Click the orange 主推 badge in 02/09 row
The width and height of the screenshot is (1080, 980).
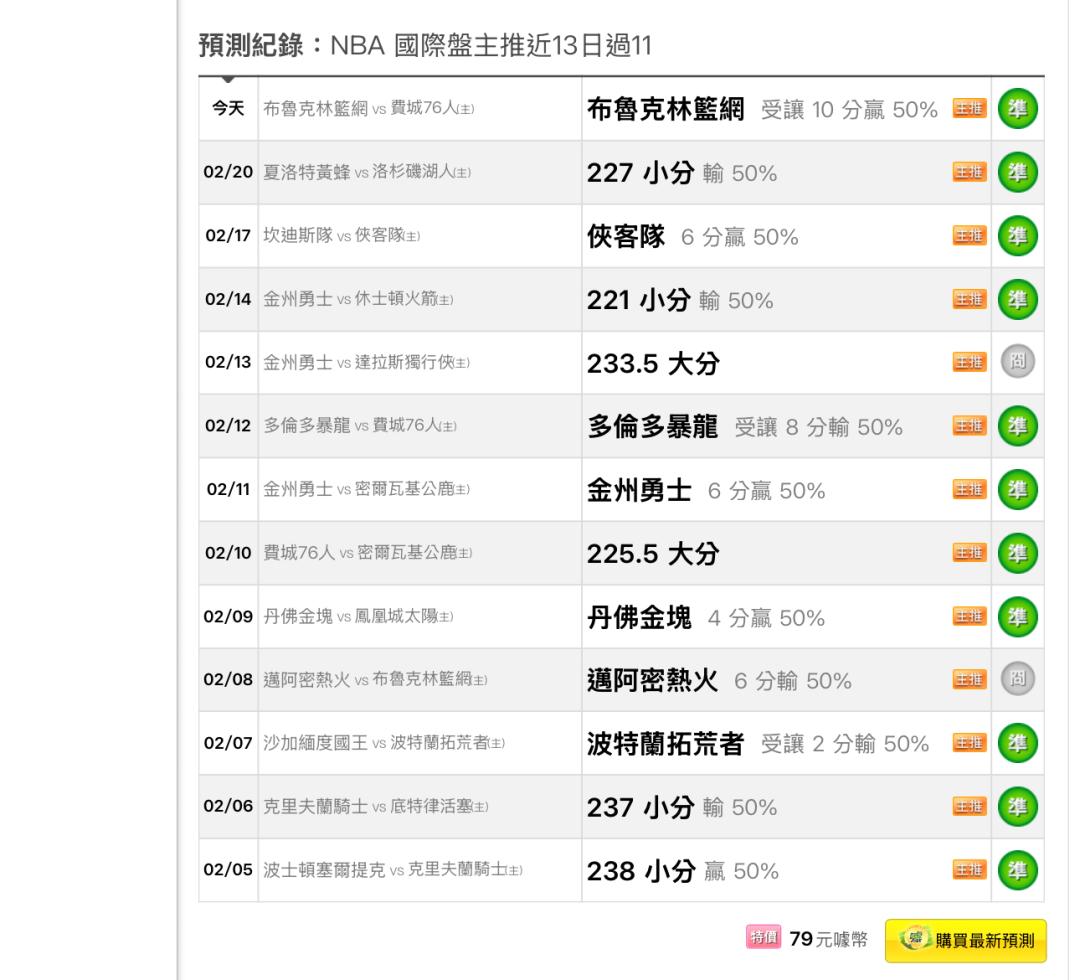pos(970,616)
